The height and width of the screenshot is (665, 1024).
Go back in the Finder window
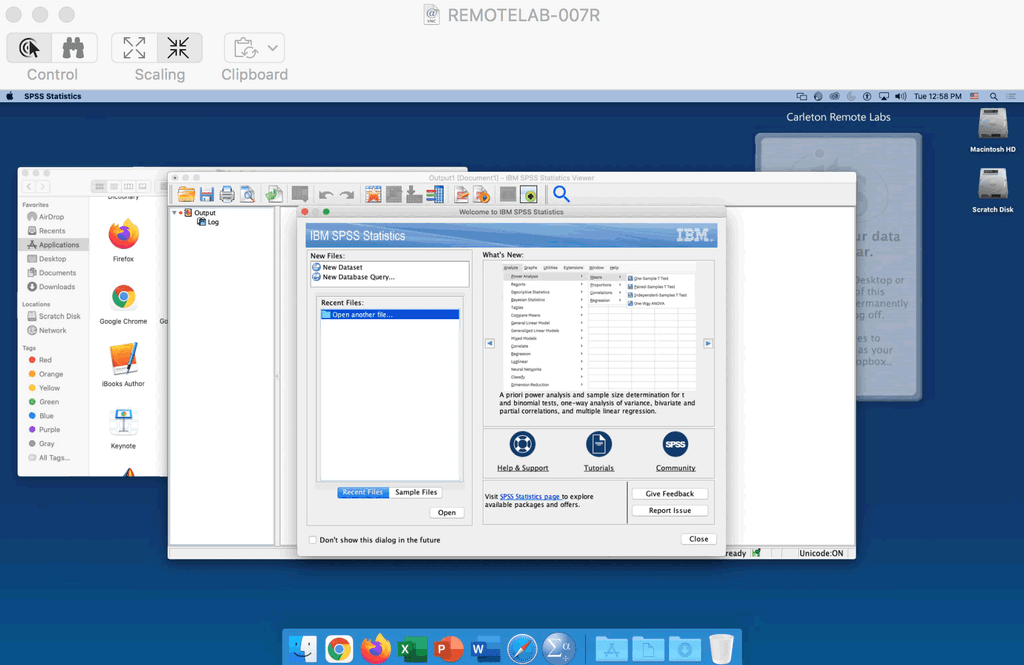[x=29, y=187]
